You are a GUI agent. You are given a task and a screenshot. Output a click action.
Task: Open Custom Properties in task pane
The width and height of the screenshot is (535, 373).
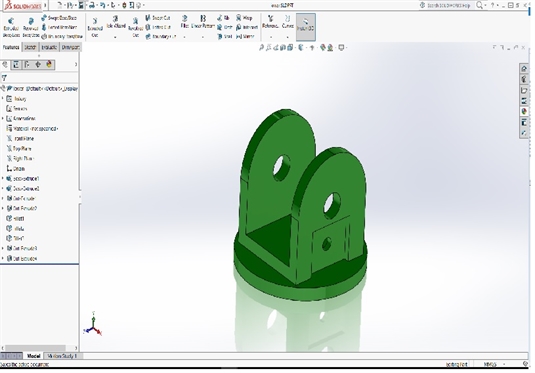pyautogui.click(x=524, y=122)
